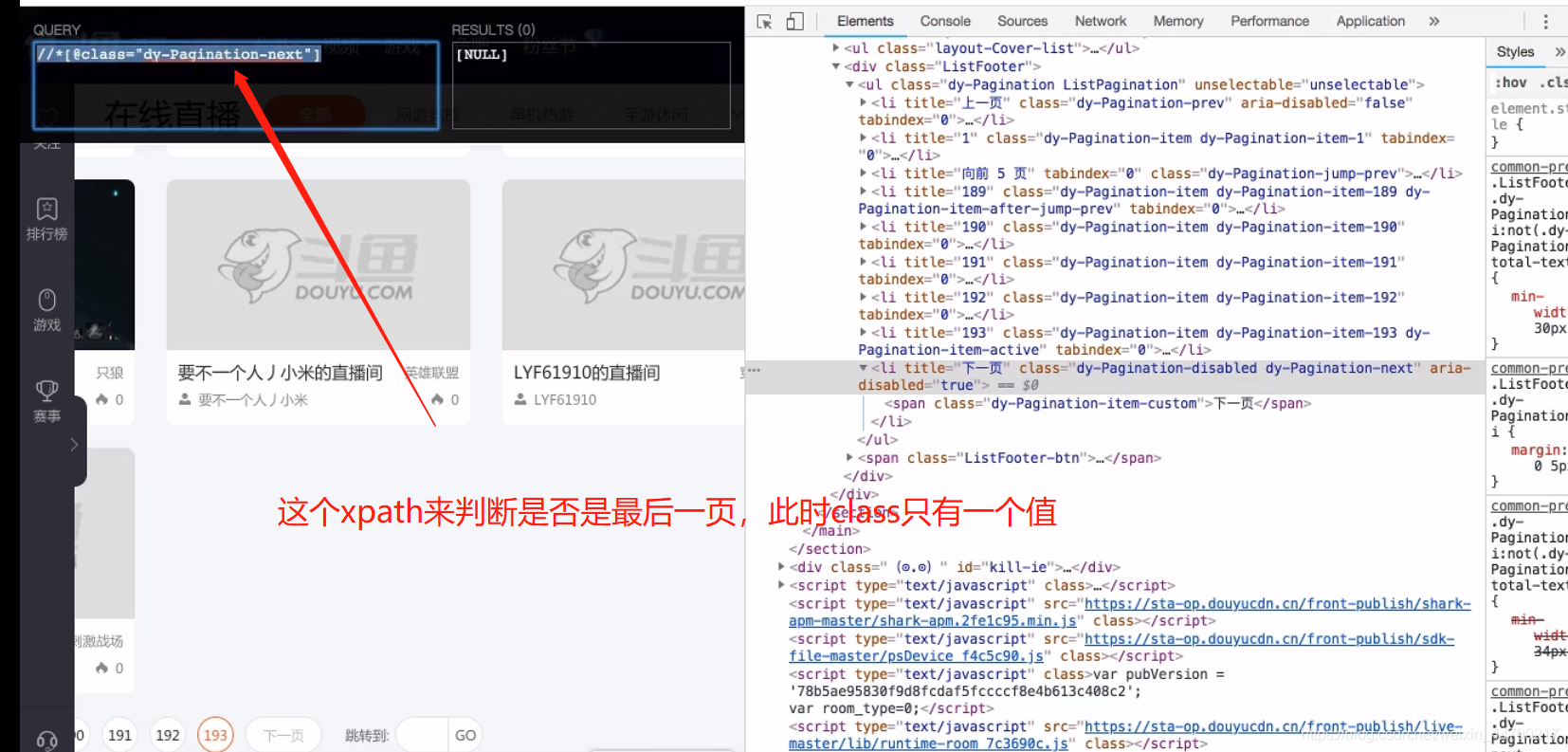Toggle the .cls class editor option
Viewport: 1568px width, 752px height.
click(x=1553, y=83)
